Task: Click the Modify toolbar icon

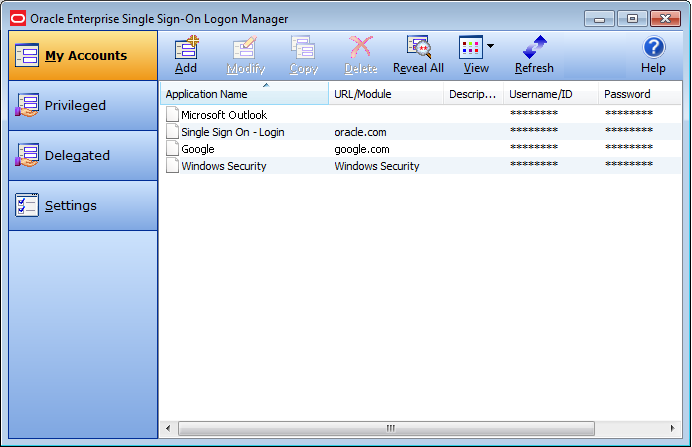Action: click(x=245, y=47)
